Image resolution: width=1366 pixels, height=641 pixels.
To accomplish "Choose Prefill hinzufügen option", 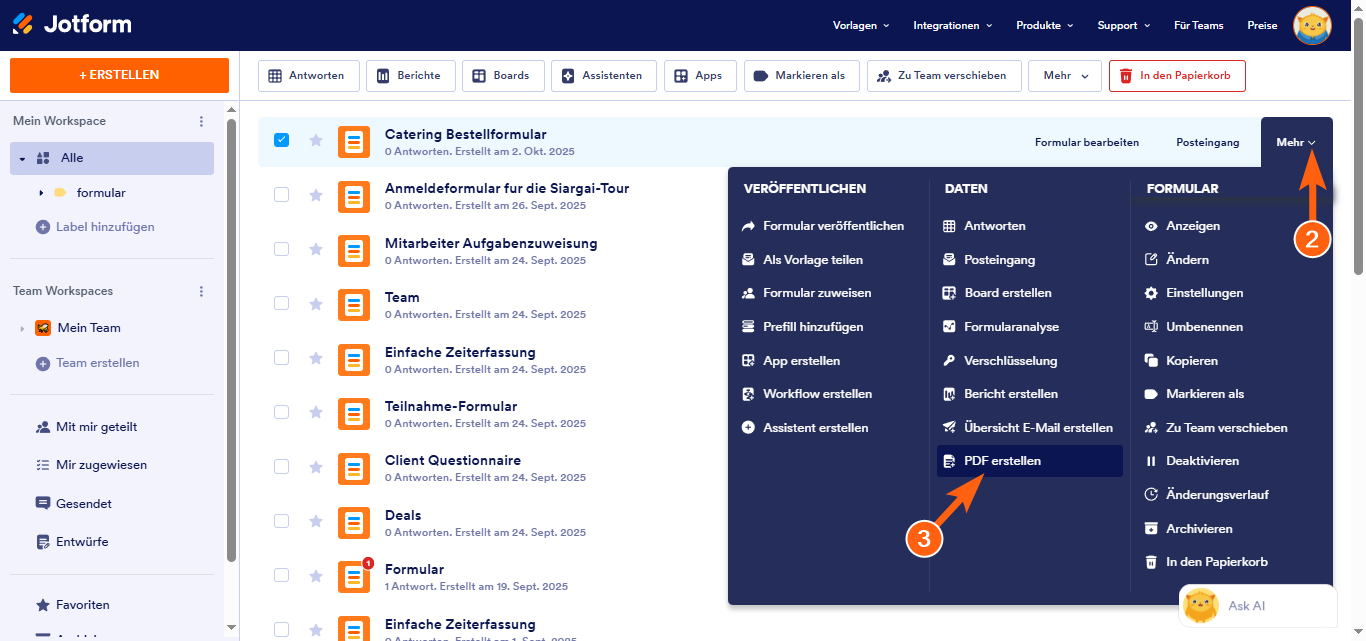I will pos(802,327).
